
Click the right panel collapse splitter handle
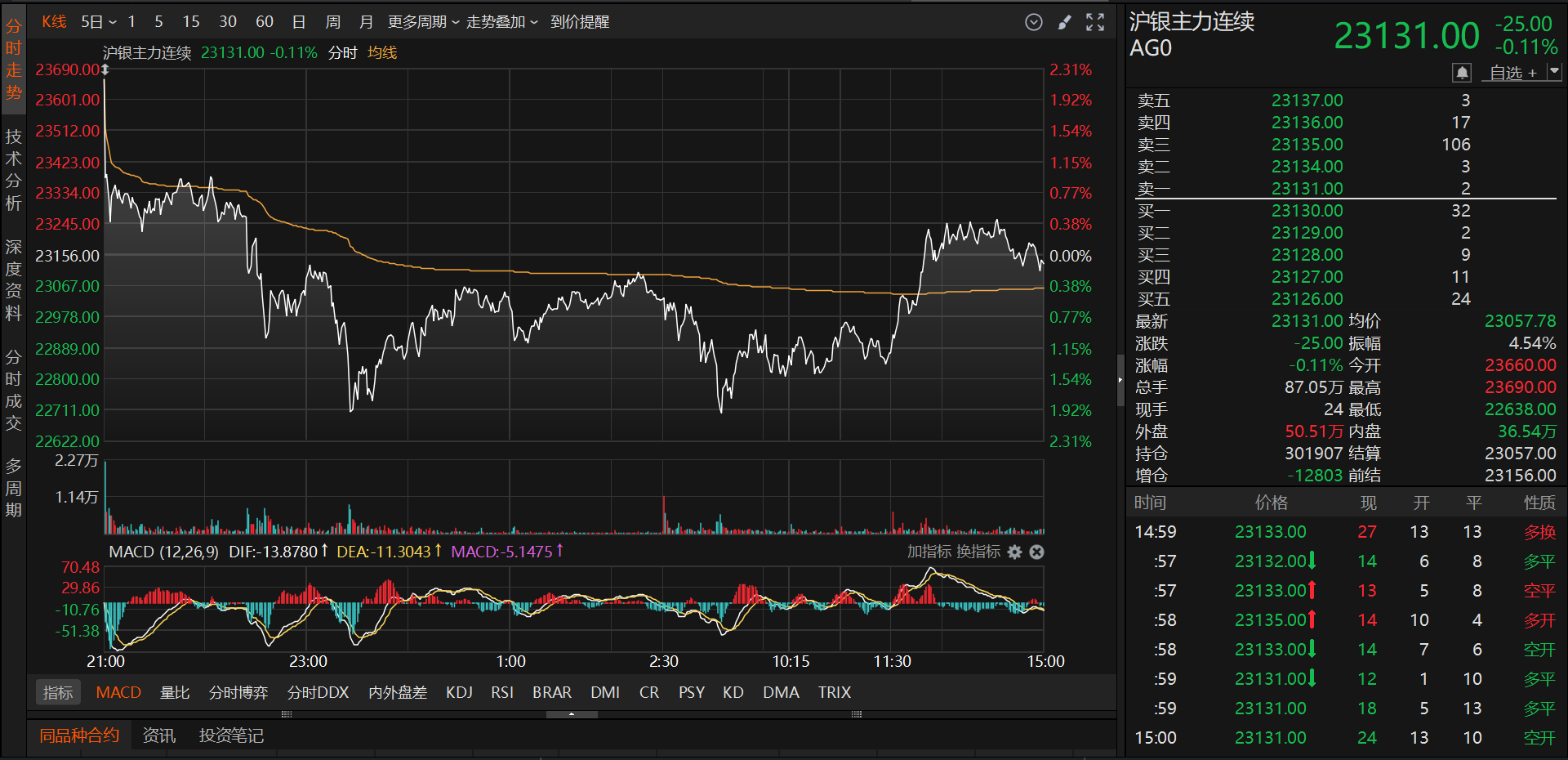pyautogui.click(x=1120, y=380)
